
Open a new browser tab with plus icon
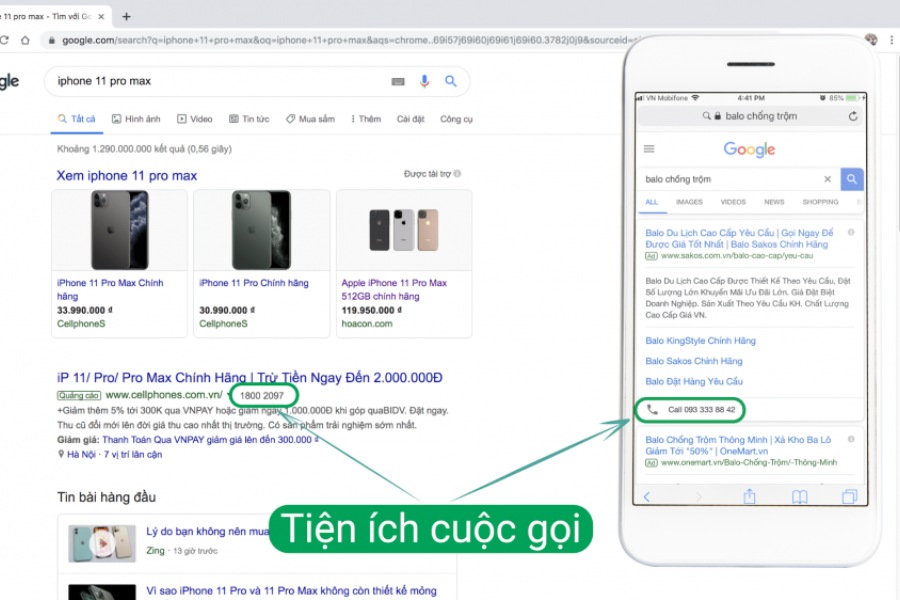click(x=126, y=17)
